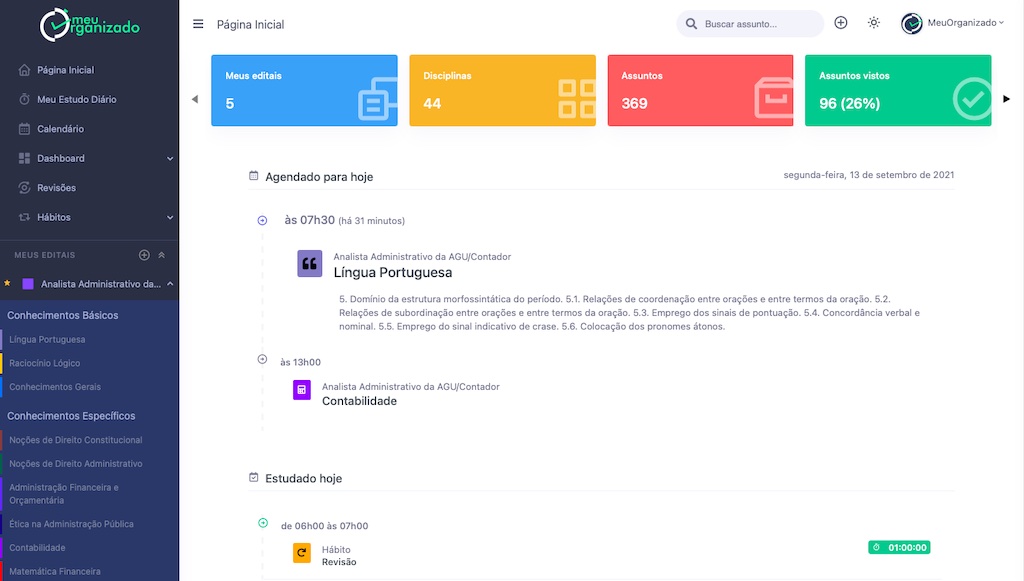The height and width of the screenshot is (581, 1024).
Task: Click into the Buscar assunto search field
Action: pos(750,24)
